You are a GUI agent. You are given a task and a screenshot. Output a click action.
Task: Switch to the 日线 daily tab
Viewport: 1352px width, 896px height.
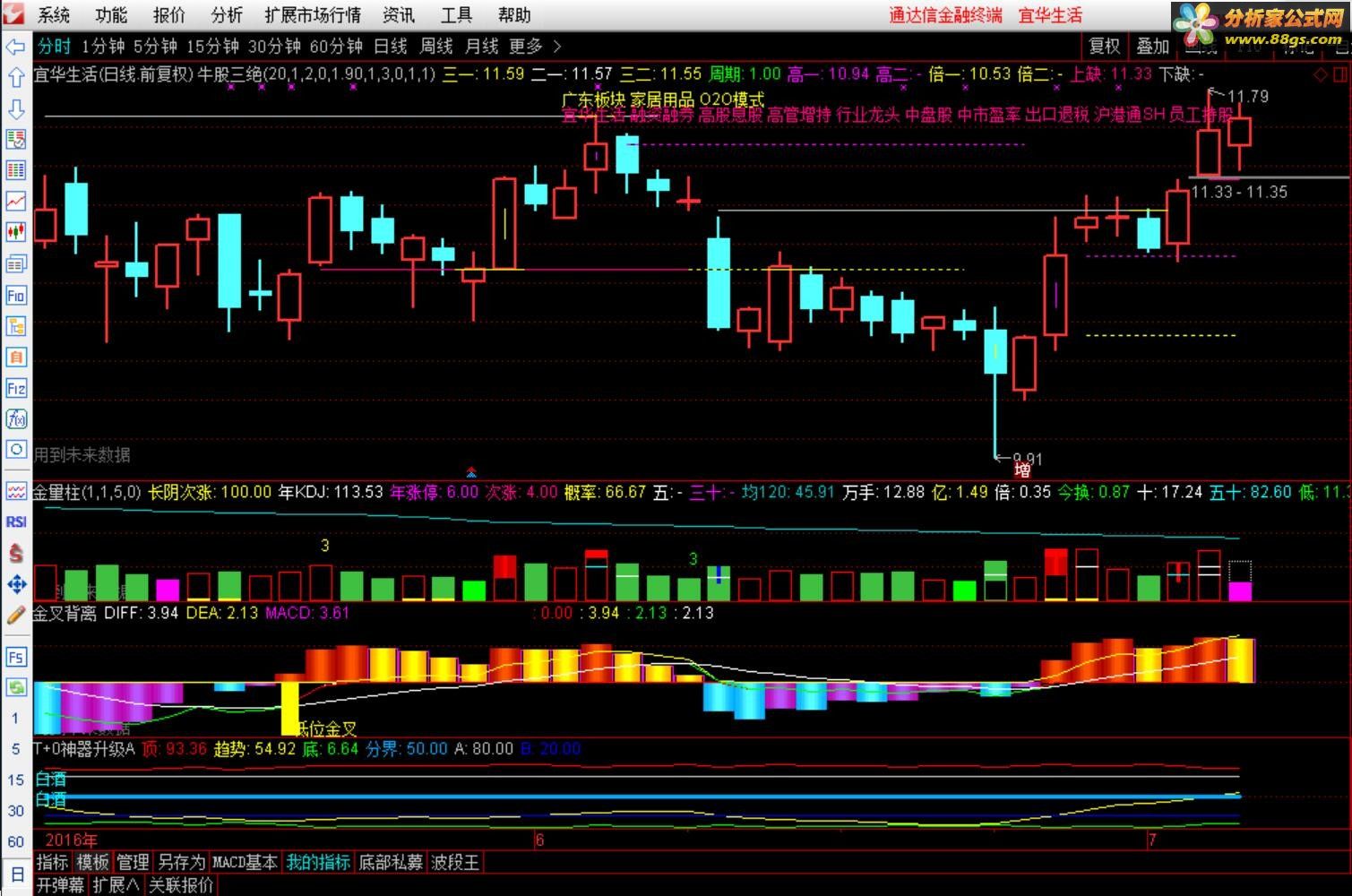point(391,47)
